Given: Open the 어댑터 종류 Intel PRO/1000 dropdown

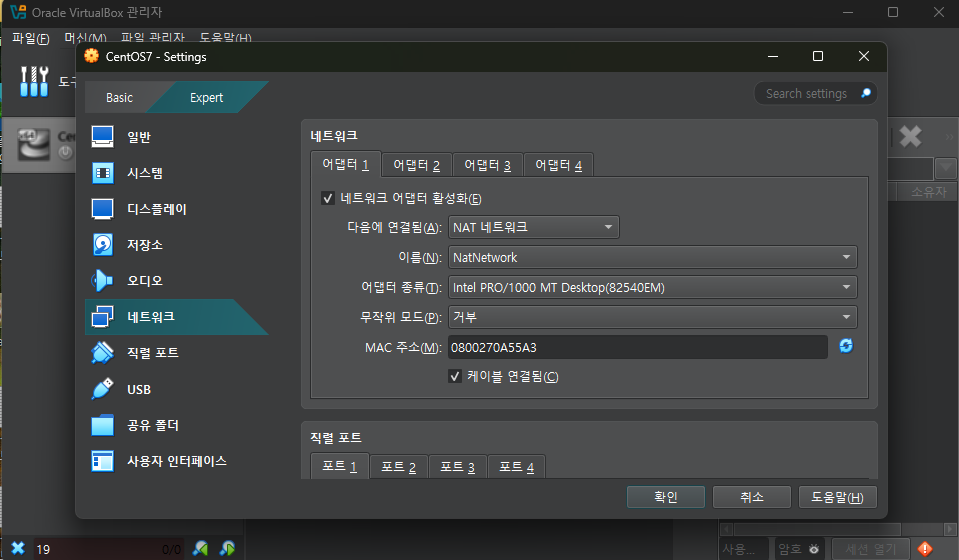Looking at the screenshot, I should [x=653, y=287].
